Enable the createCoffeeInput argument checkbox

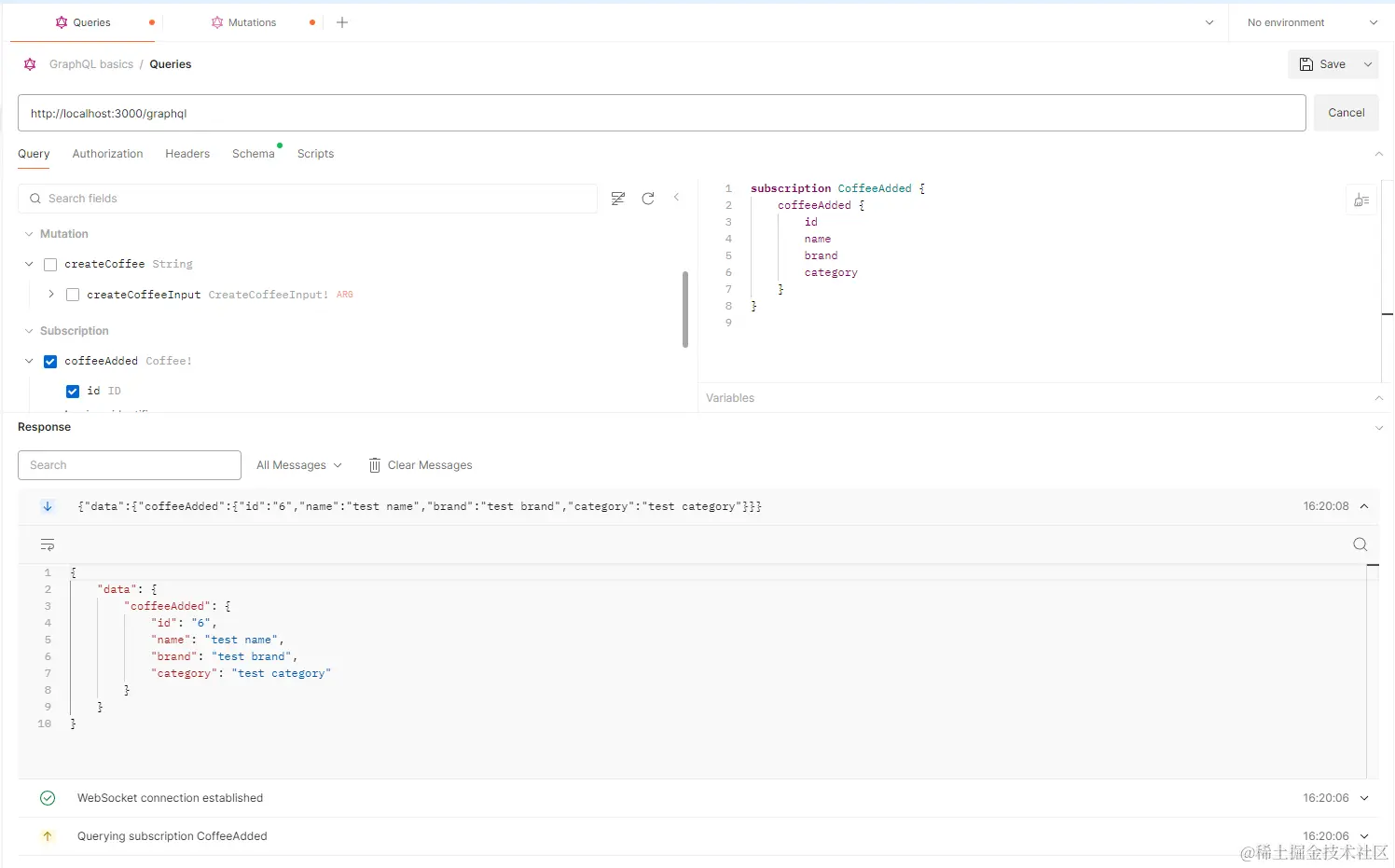73,295
